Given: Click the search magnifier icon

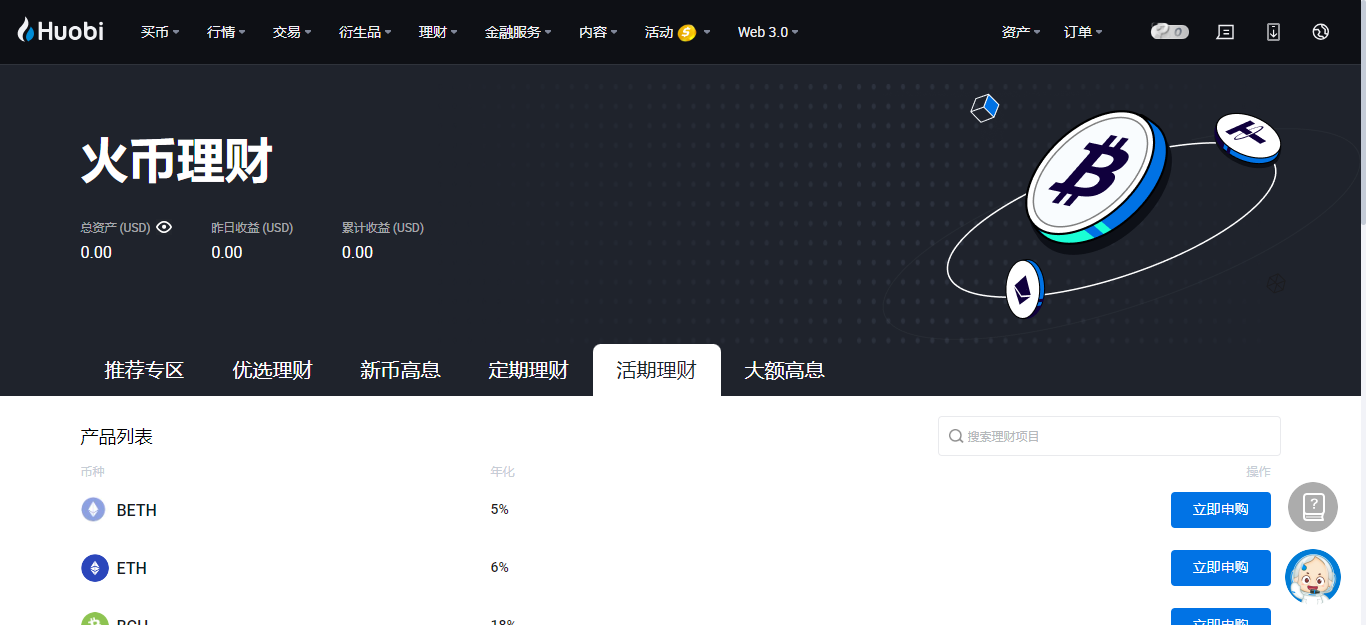Looking at the screenshot, I should (956, 436).
